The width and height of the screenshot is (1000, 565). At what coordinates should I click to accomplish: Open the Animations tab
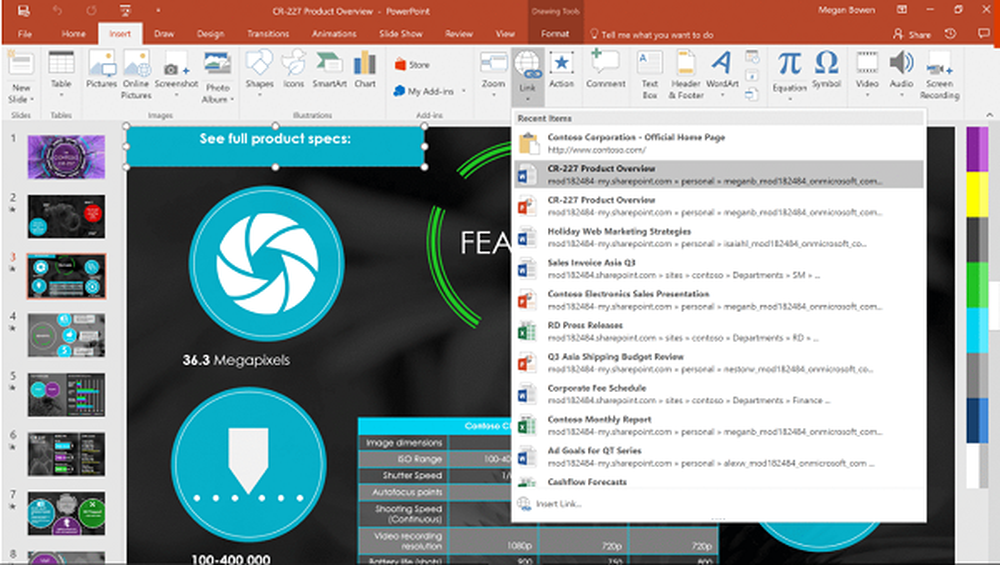[334, 34]
